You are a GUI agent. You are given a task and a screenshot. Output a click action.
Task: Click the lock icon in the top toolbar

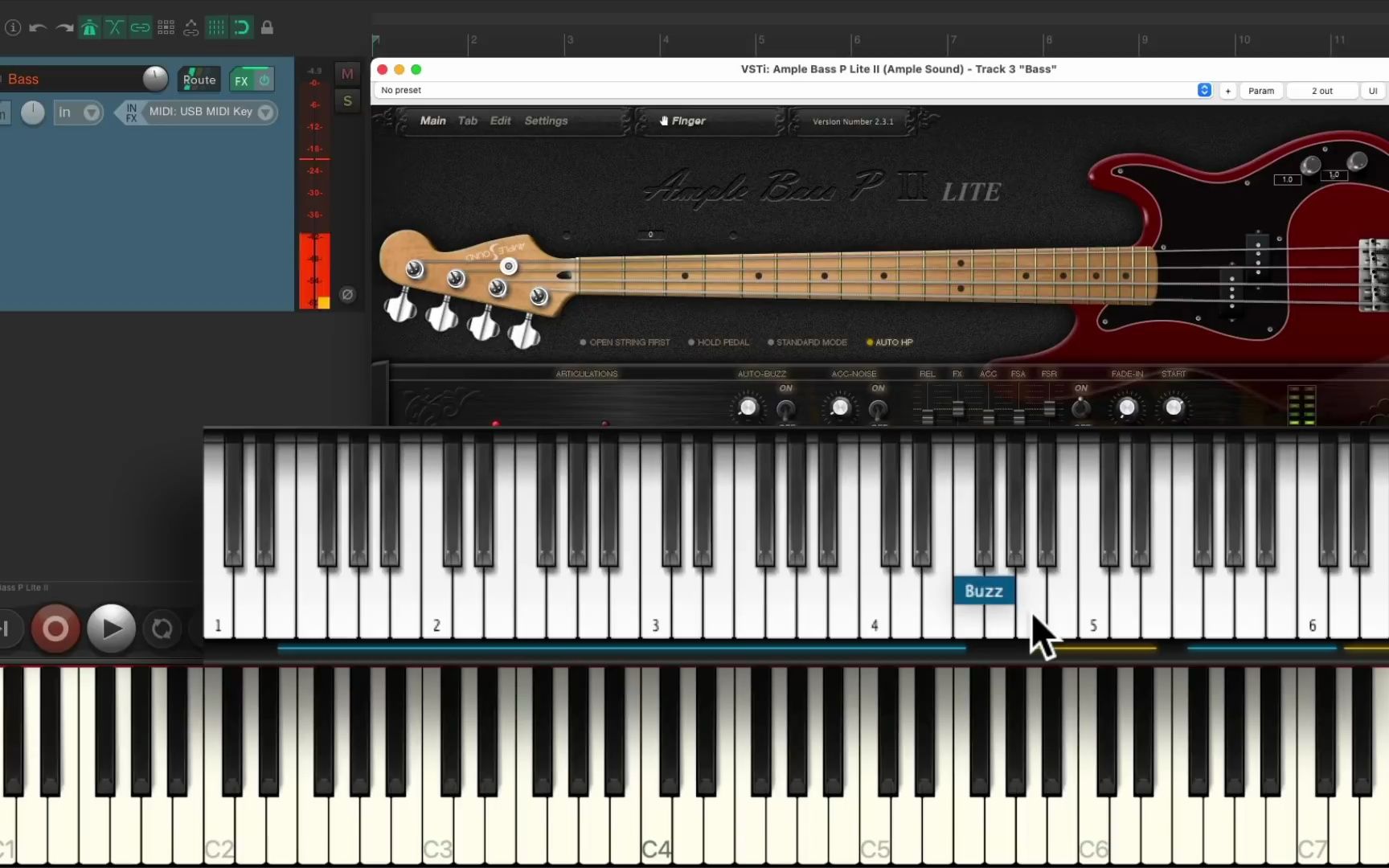267,27
